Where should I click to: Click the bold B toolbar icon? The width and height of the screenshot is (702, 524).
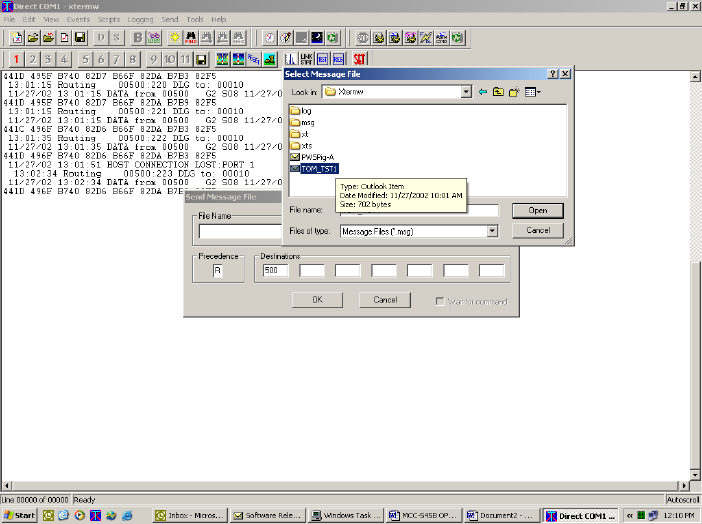tap(138, 38)
